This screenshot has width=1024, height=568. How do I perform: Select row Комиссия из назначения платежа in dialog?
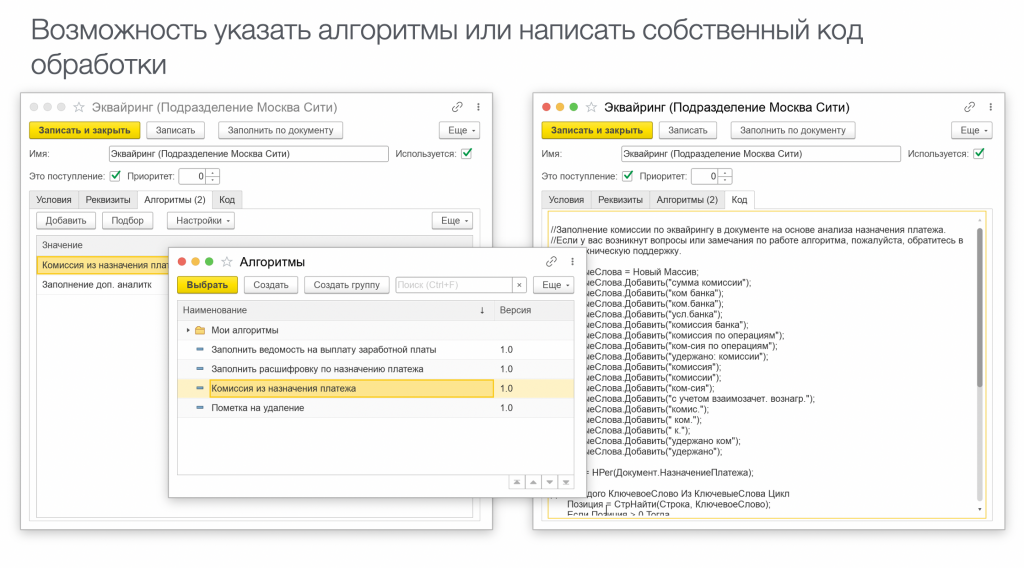[x=376, y=388]
